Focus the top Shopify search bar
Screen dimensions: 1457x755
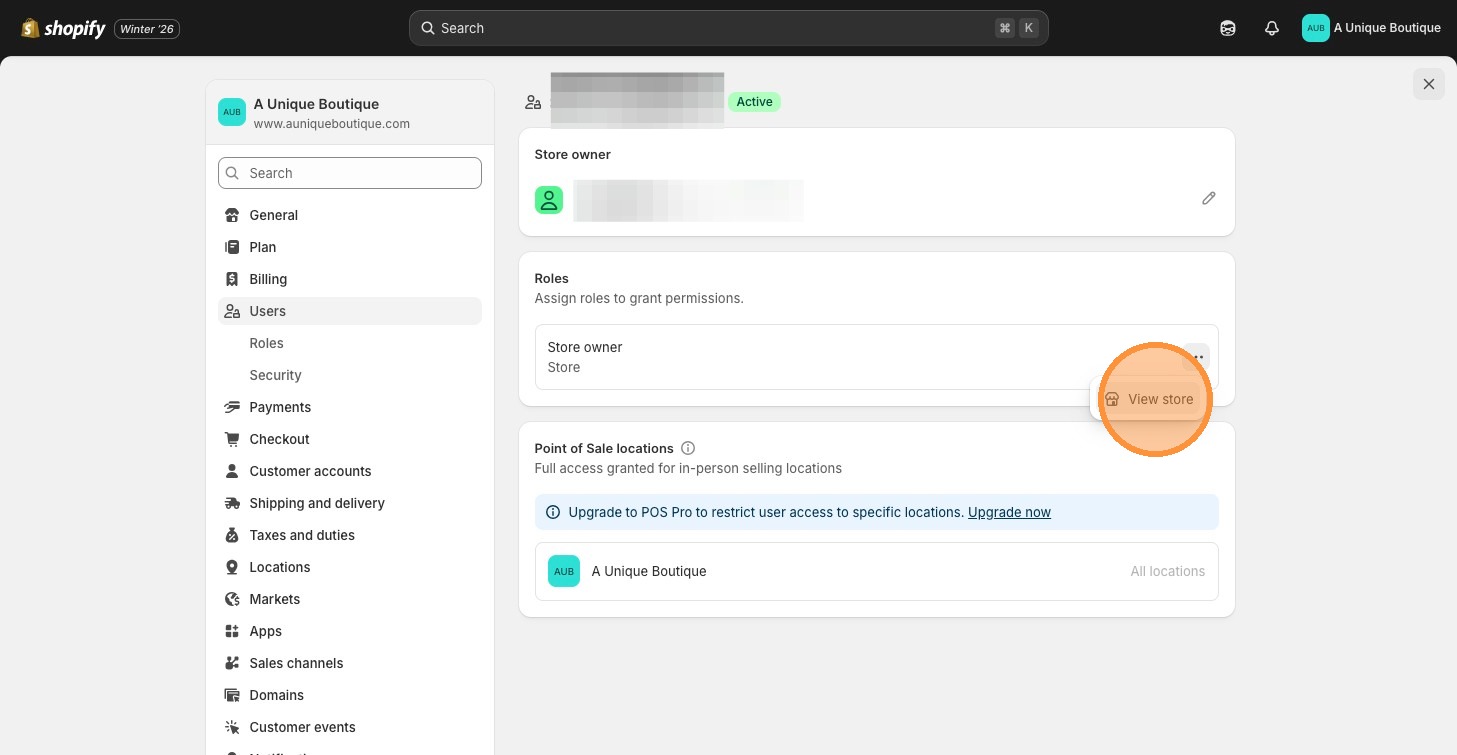tap(728, 28)
